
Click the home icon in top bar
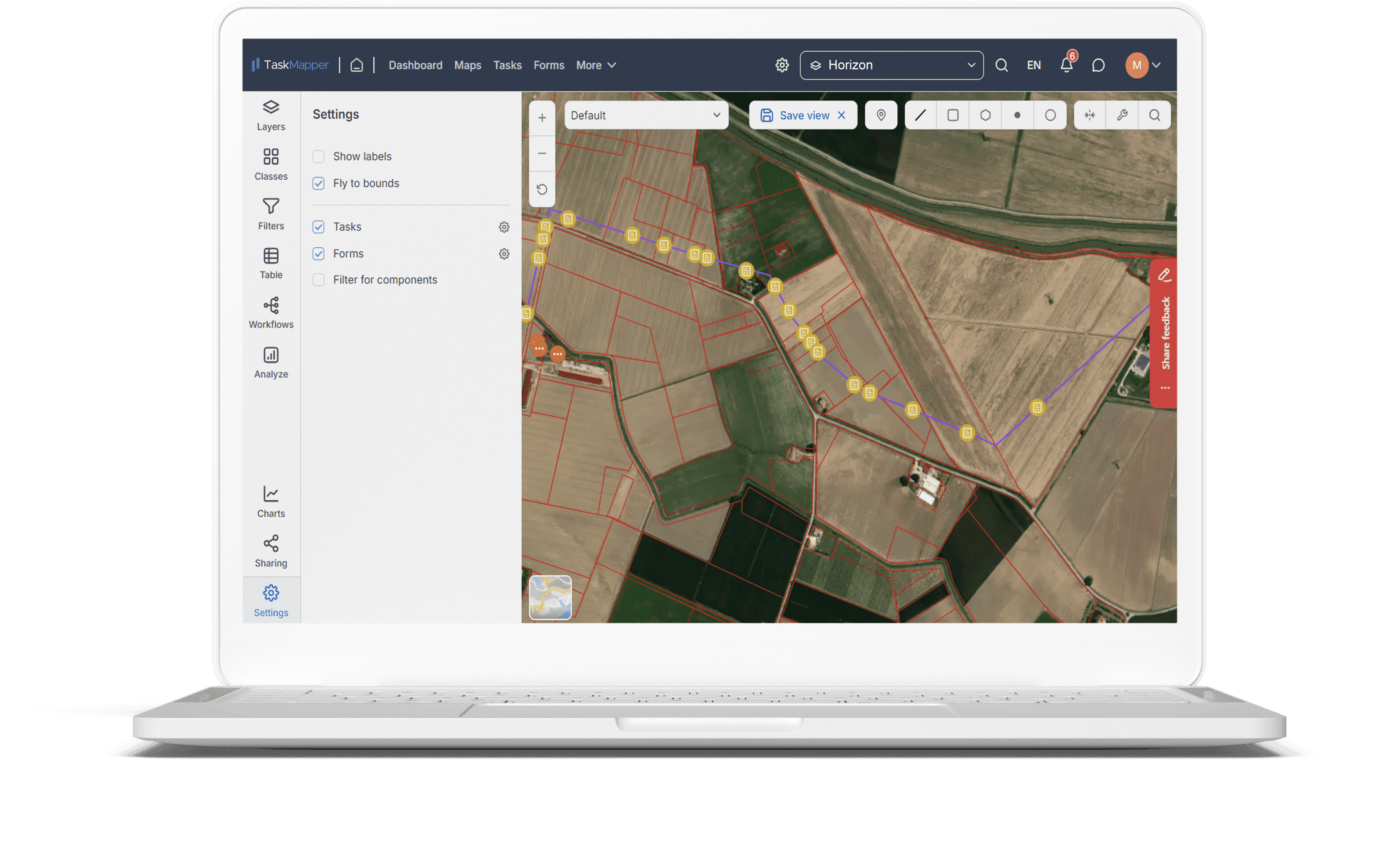tap(356, 65)
